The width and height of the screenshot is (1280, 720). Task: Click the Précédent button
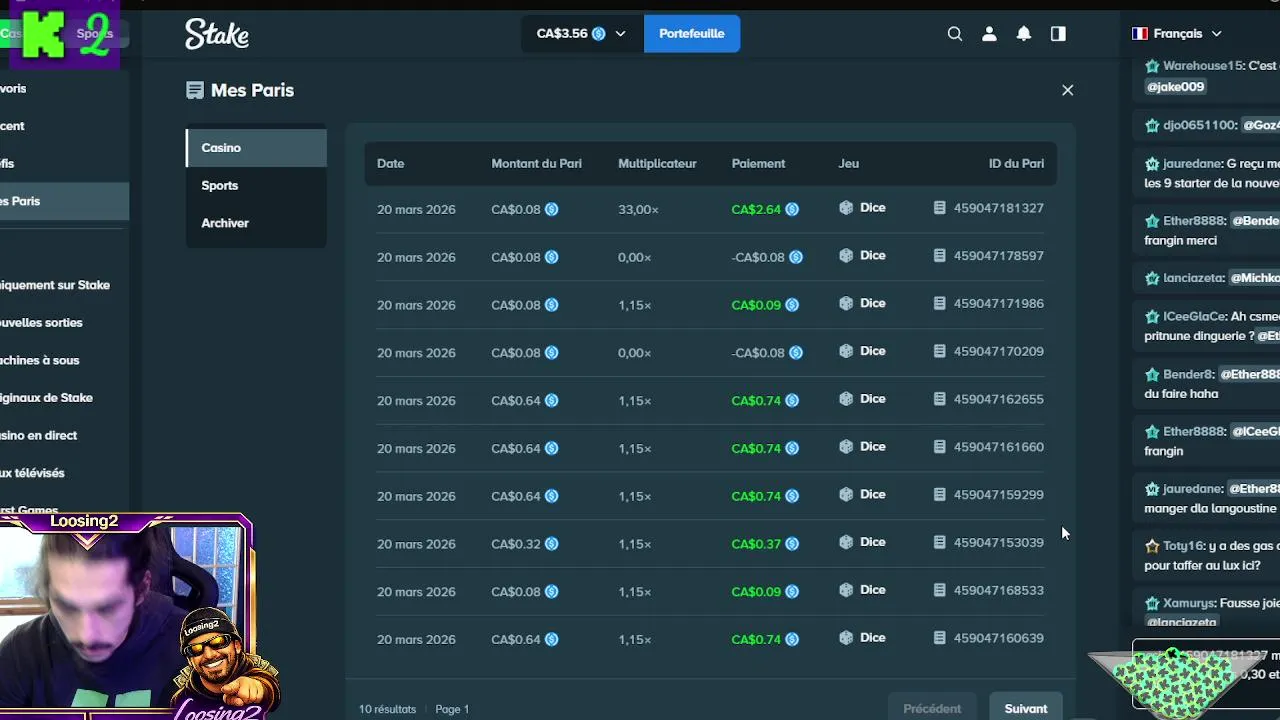(932, 708)
